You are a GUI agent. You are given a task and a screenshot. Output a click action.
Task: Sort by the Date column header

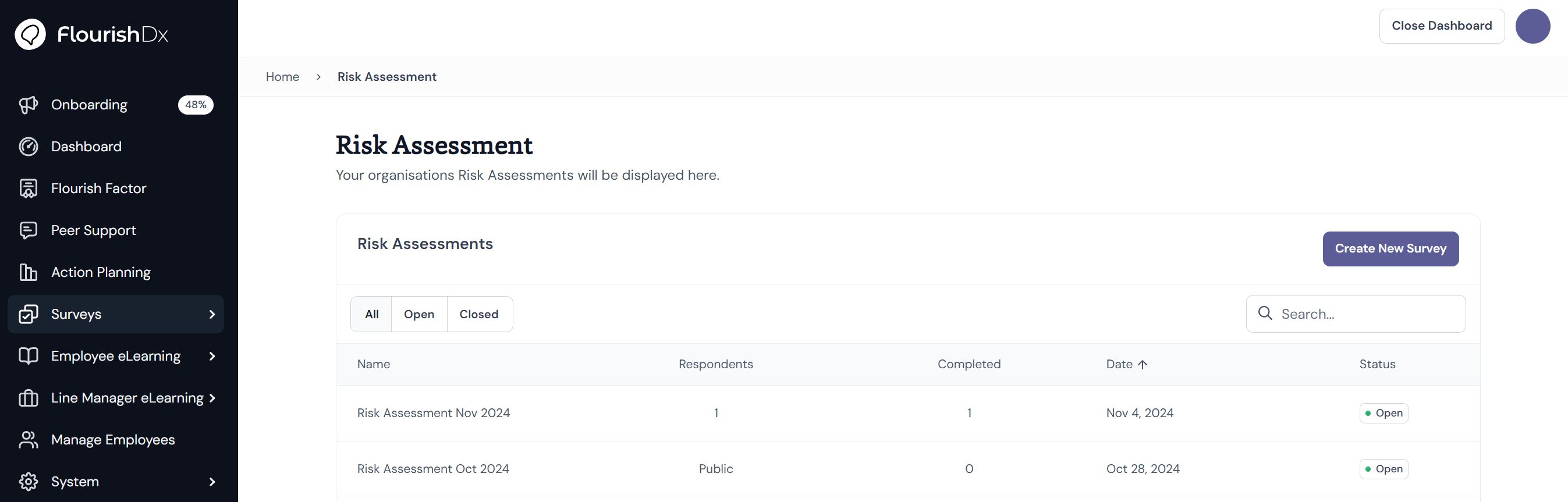[1126, 365]
